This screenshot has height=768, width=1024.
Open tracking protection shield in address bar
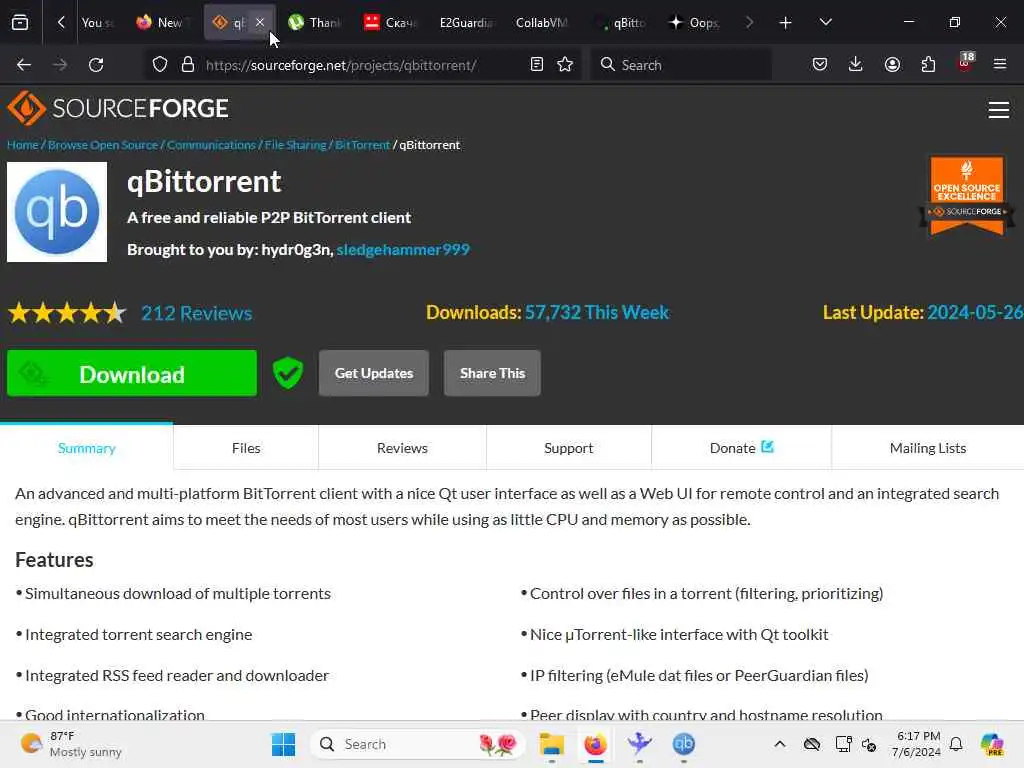tap(160, 65)
